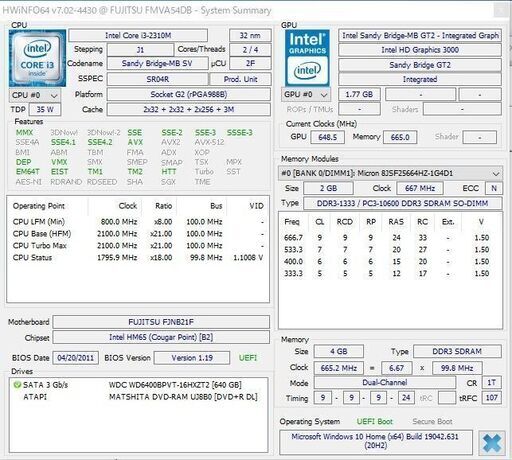Screen dimensions: 512x460
Task: Open the GPU #0 selector dropdown
Action: 306,95
